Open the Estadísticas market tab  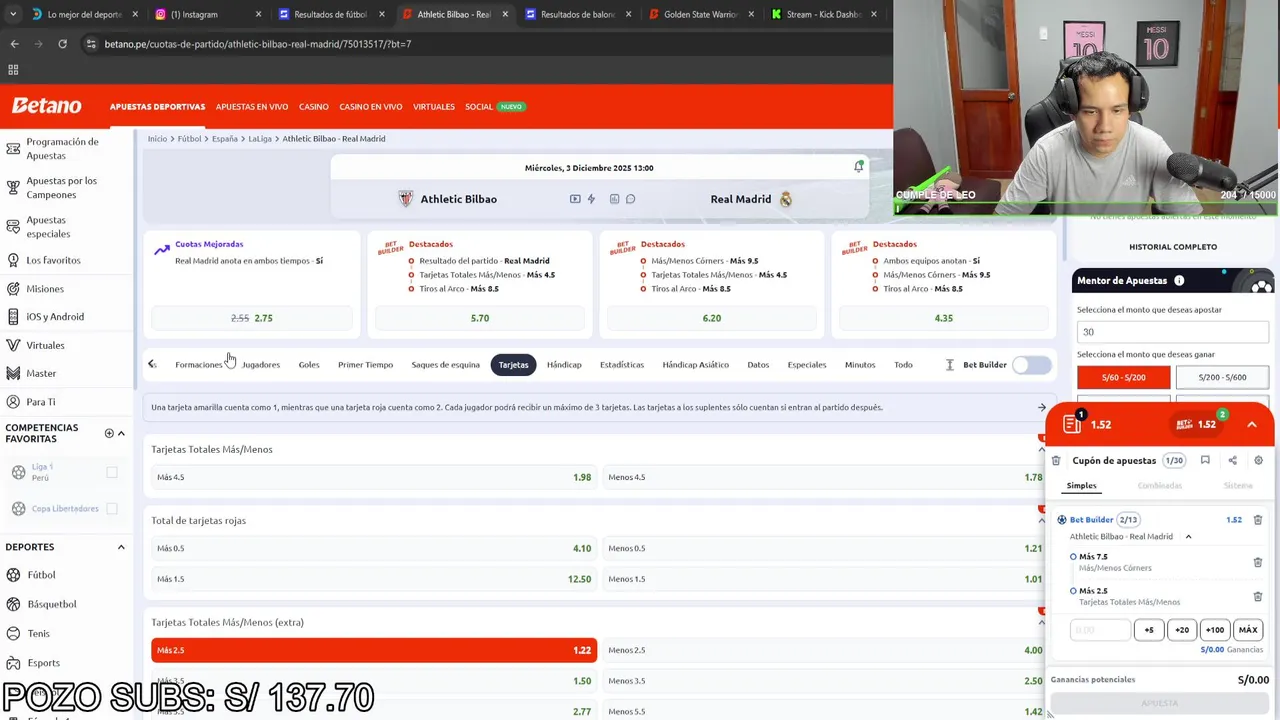(x=622, y=365)
